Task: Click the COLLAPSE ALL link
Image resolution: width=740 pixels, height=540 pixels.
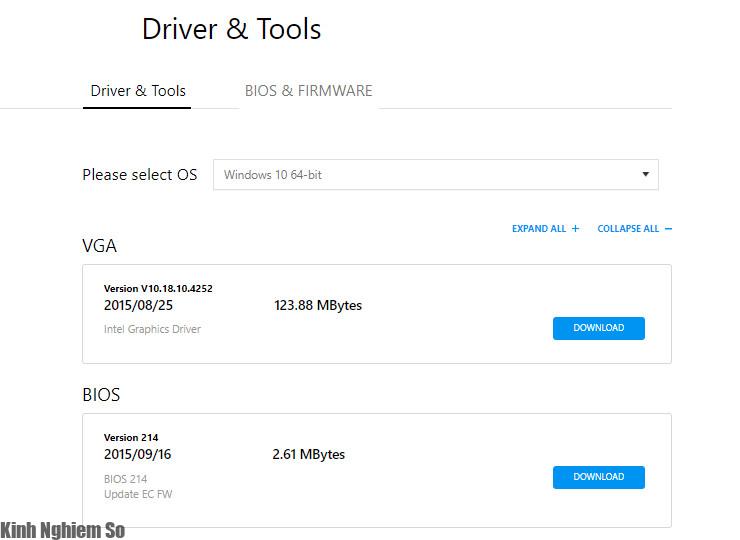Action: click(x=634, y=228)
